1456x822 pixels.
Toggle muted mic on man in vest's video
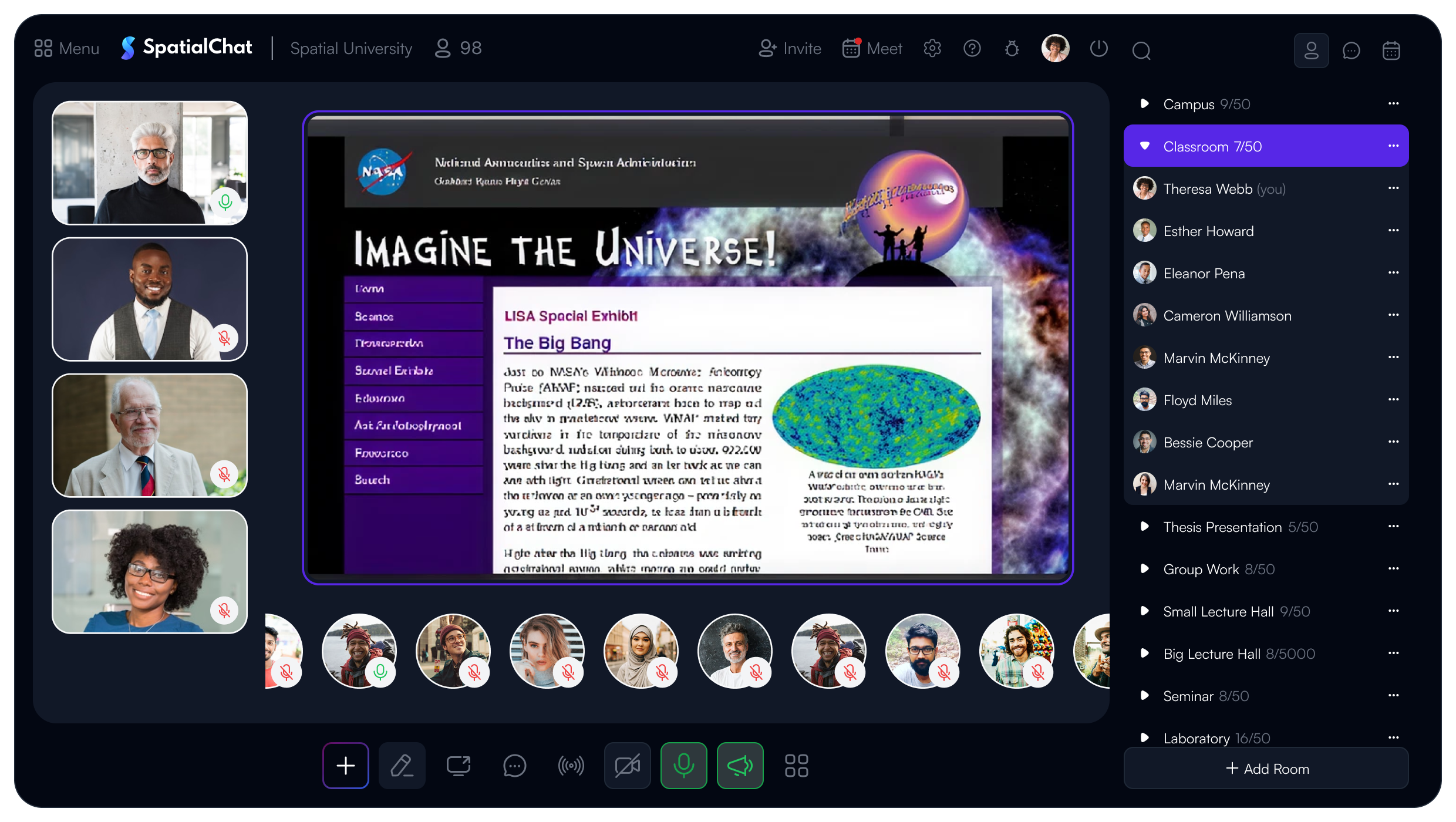(x=225, y=338)
